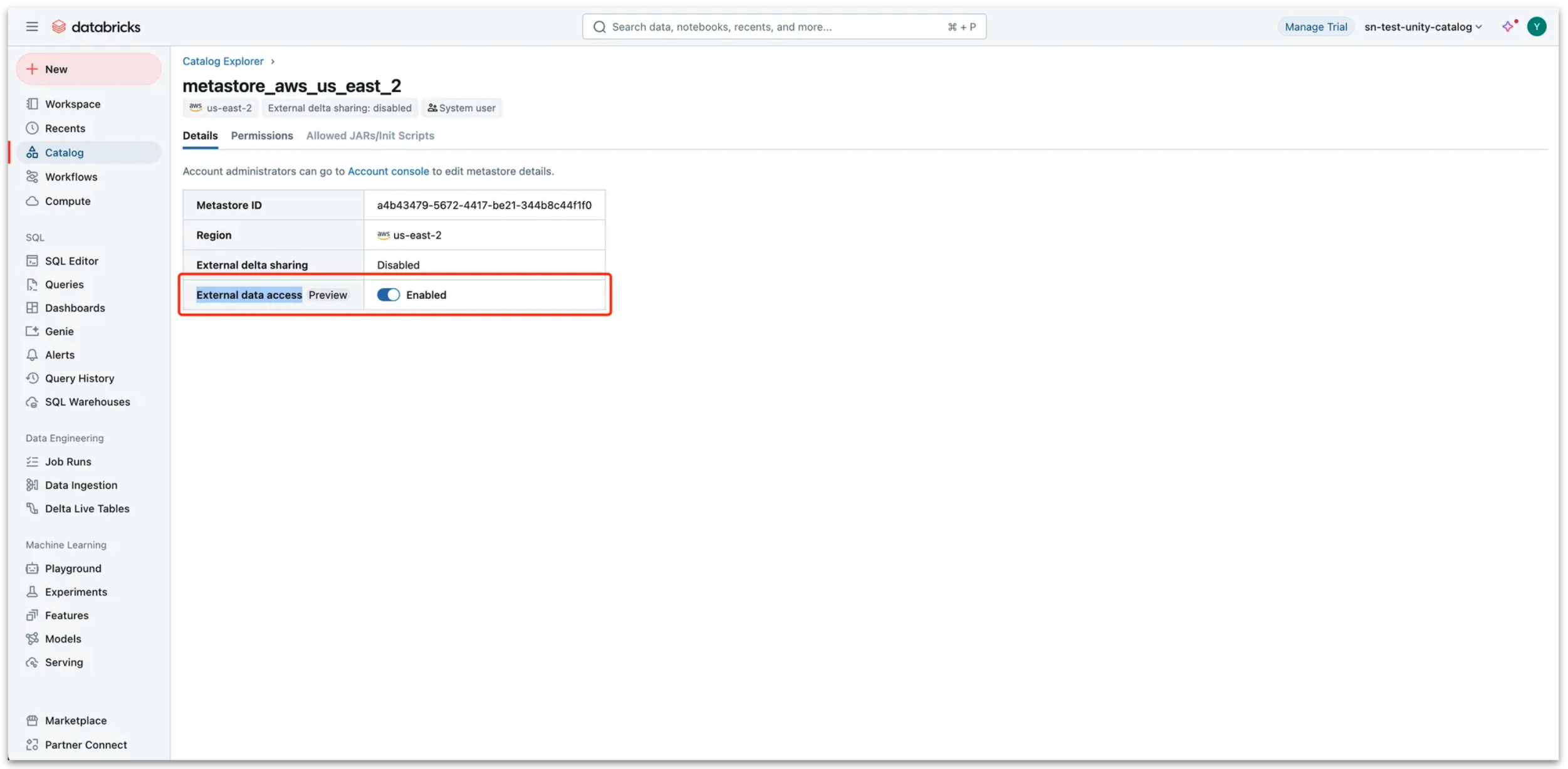Open Query History in sidebar
The width and height of the screenshot is (1568, 769).
coord(79,378)
